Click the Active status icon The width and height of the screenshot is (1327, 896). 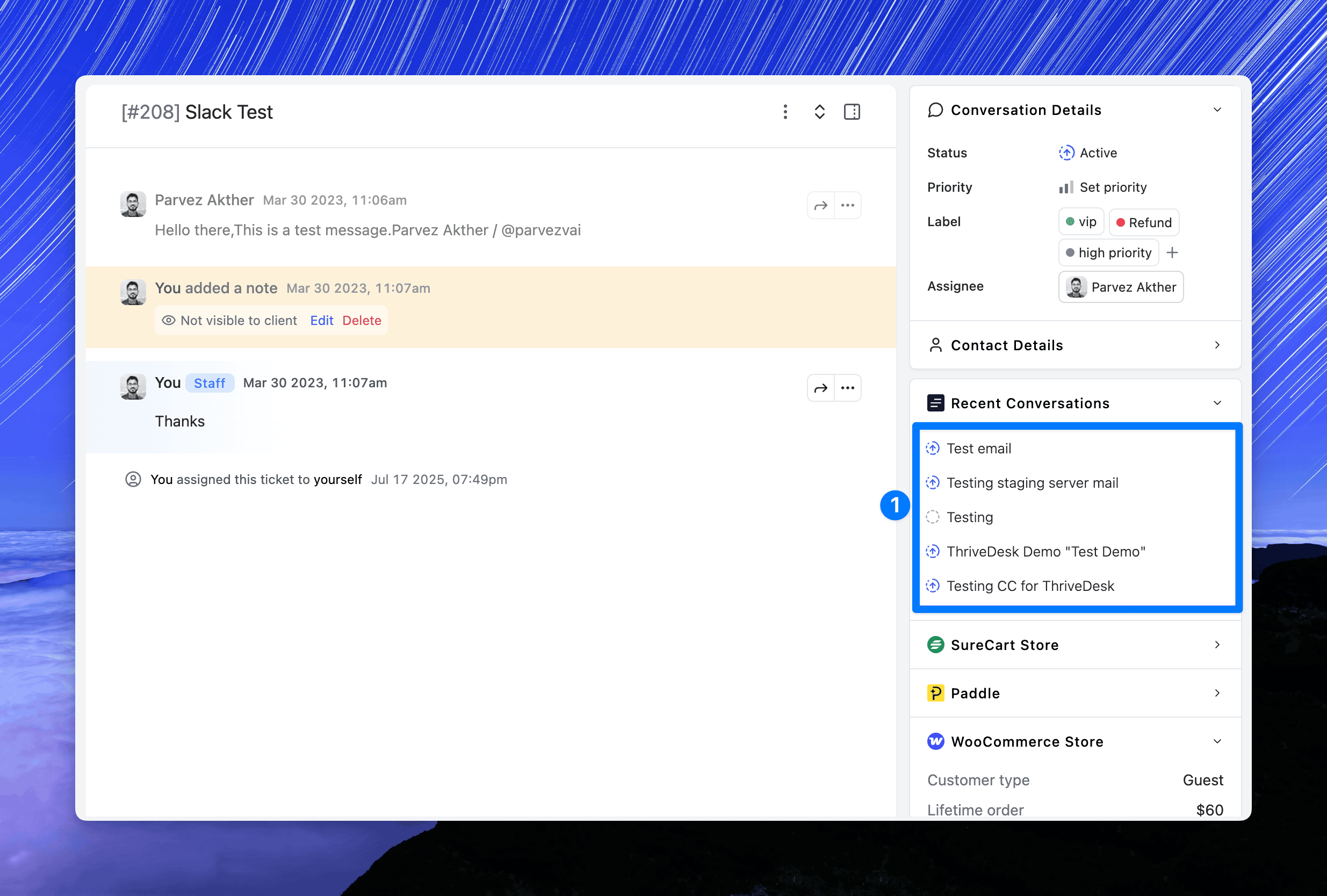(x=1066, y=153)
